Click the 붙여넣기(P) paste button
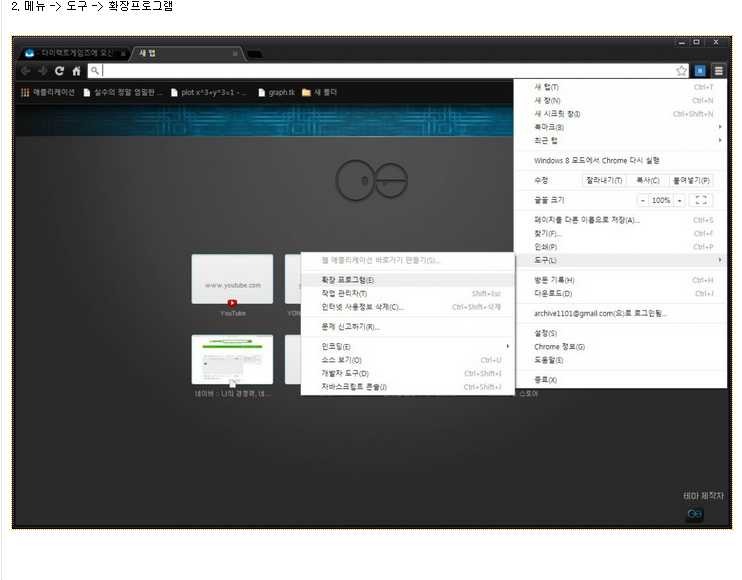Screen dimensions: 742x580 pyautogui.click(x=691, y=180)
